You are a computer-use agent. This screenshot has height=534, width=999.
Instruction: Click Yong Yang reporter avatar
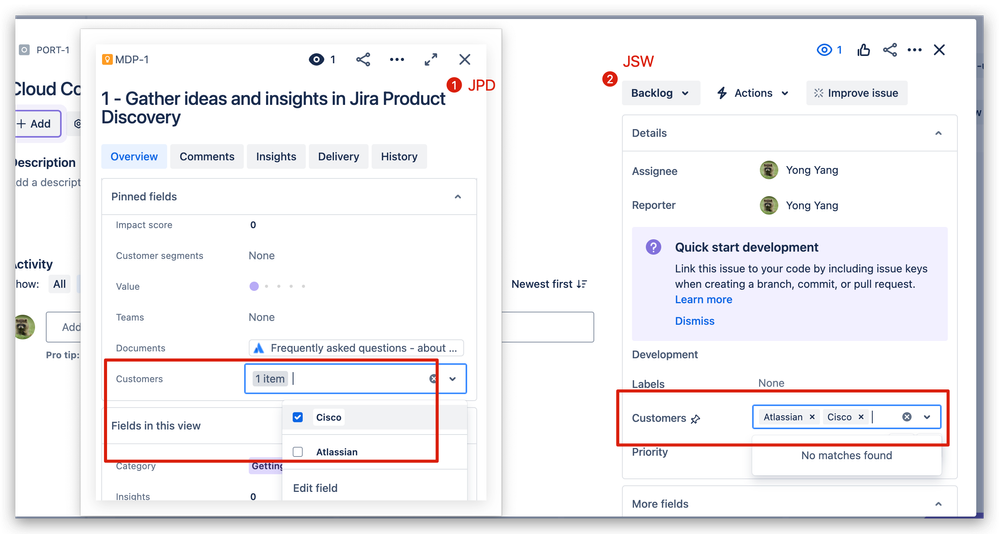tap(769, 205)
